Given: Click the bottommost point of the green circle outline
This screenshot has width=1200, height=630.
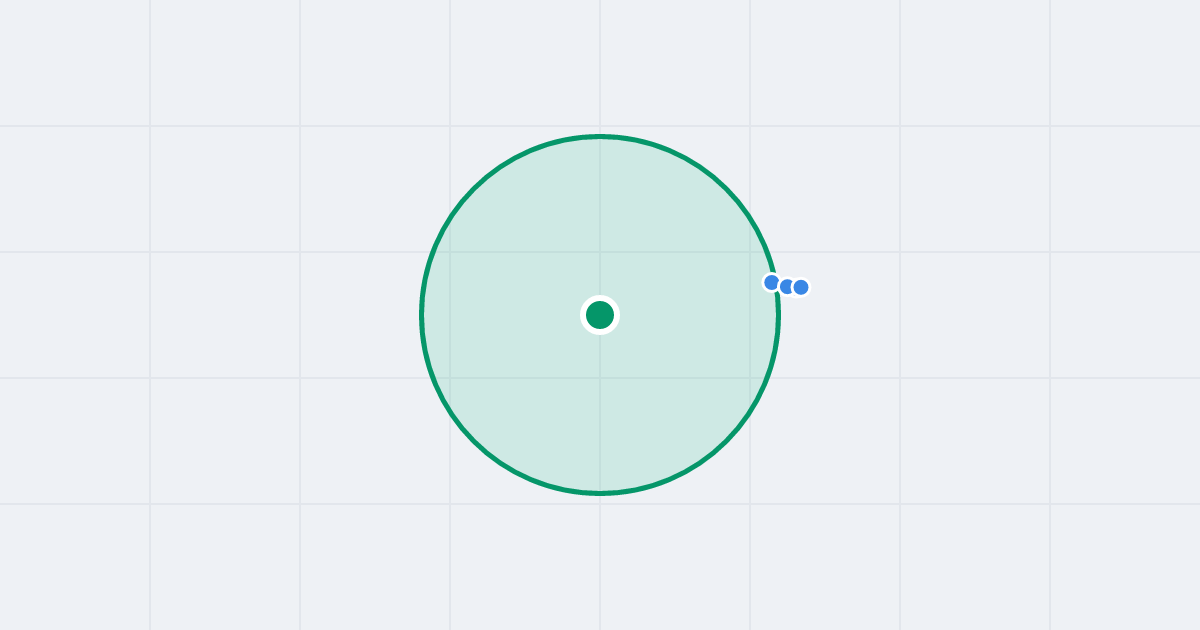Looking at the screenshot, I should pos(600,493).
